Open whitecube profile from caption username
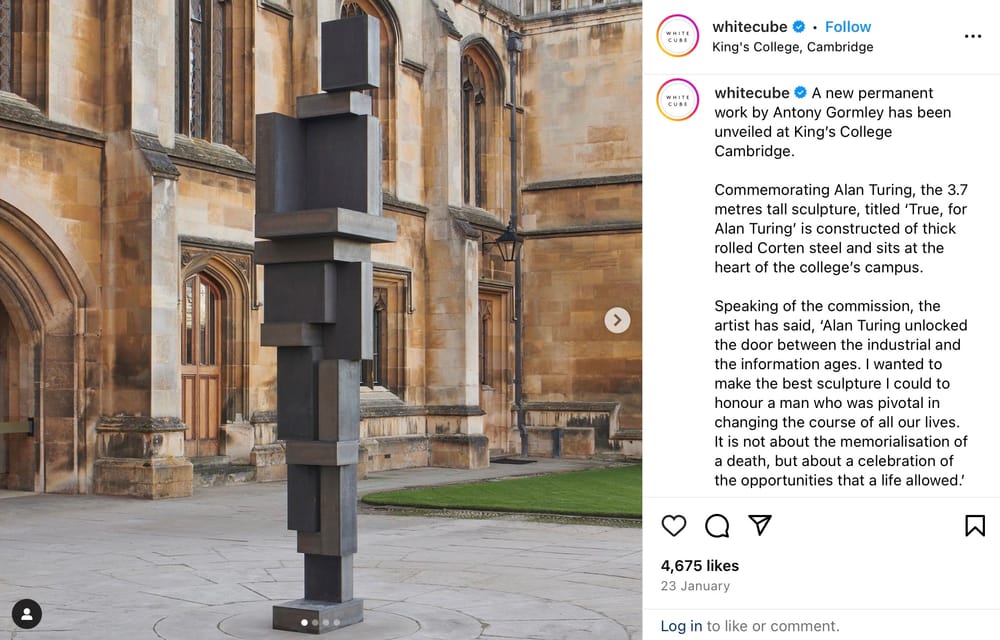This screenshot has width=1000, height=640. point(751,93)
